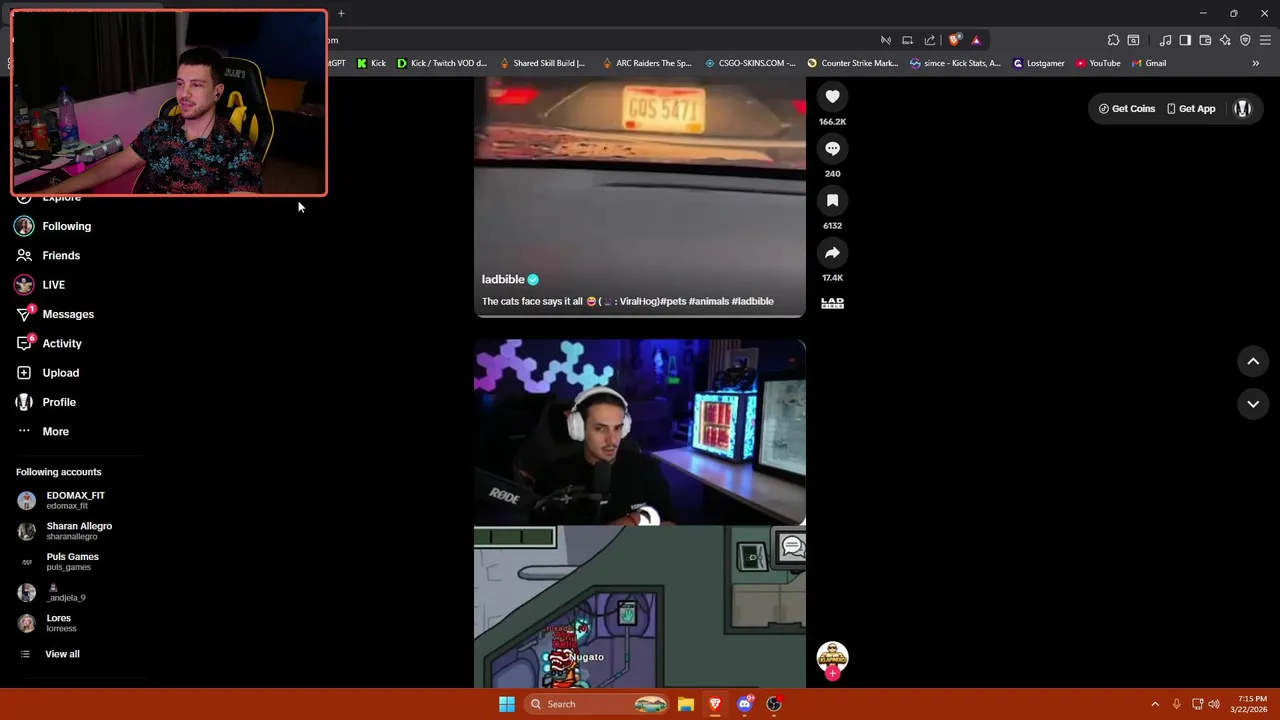Open the Kick bookmark
The image size is (1280, 720).
pyautogui.click(x=371, y=63)
